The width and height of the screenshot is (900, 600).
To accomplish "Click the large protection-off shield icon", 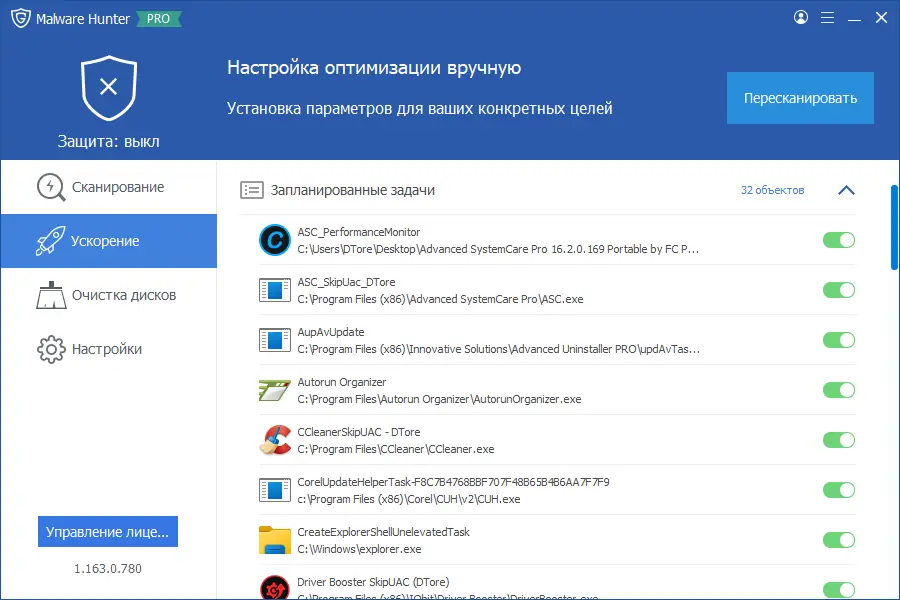I will [x=108, y=87].
